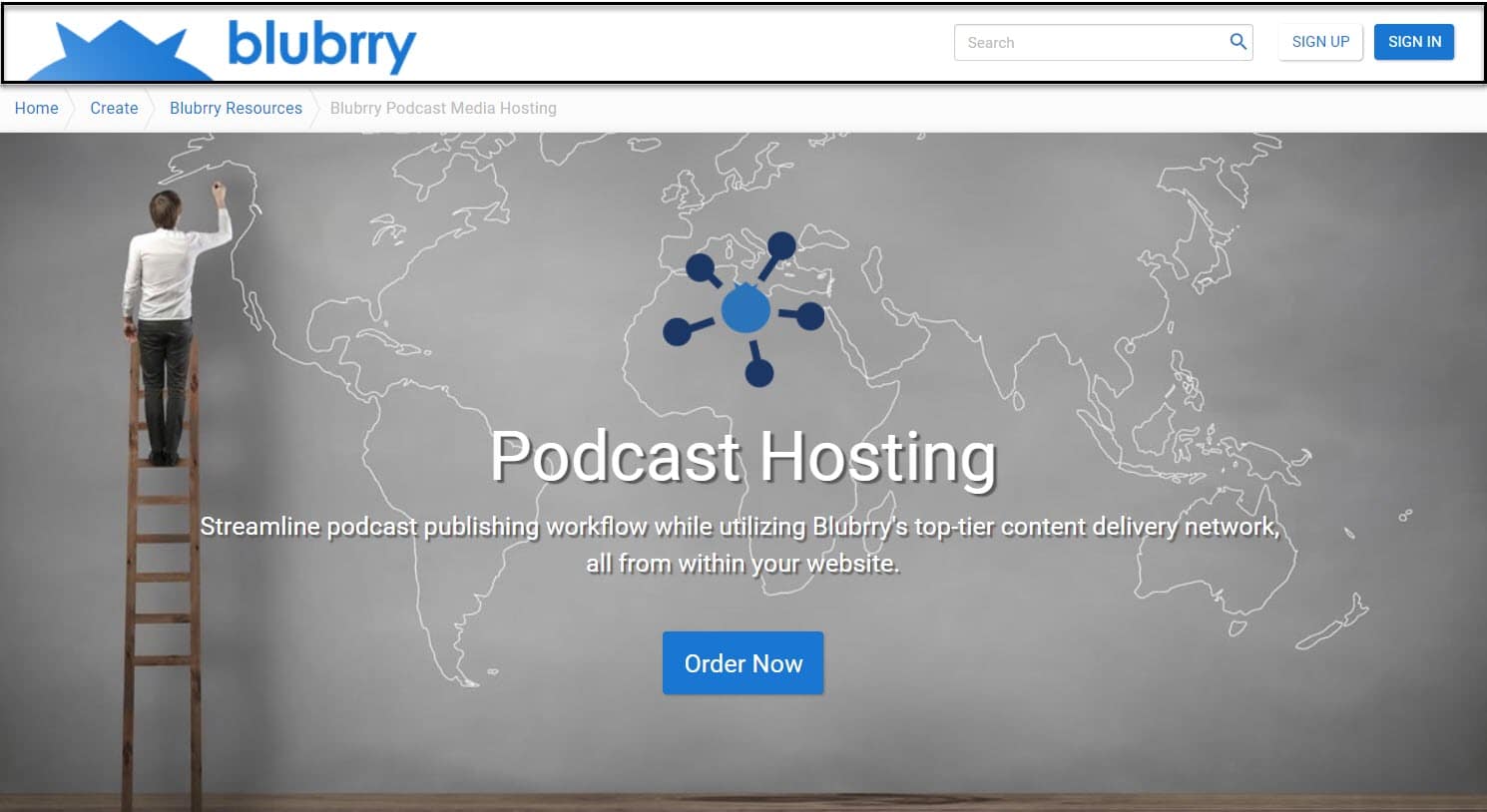Click the content delivery network hub icon
This screenshot has width=1487, height=812.
tap(744, 309)
